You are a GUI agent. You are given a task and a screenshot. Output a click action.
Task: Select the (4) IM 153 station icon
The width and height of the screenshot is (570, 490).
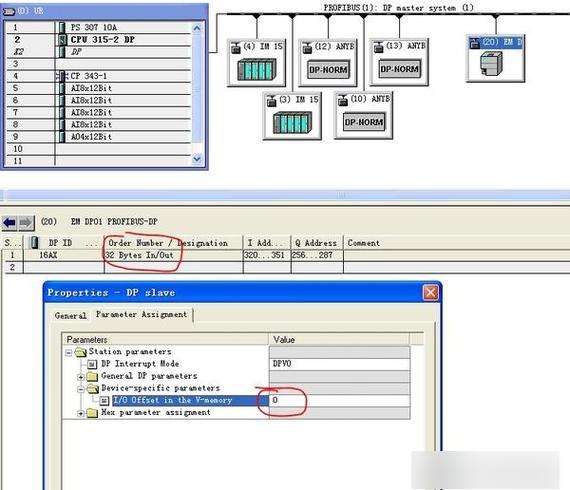[x=257, y=63]
